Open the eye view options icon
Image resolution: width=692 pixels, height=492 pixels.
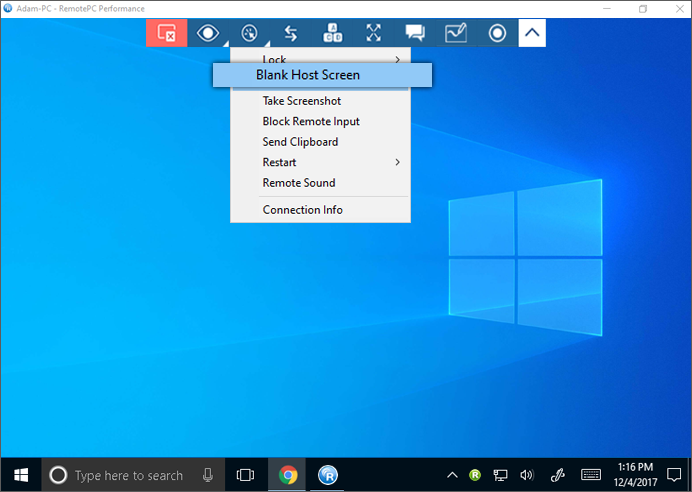[x=208, y=33]
